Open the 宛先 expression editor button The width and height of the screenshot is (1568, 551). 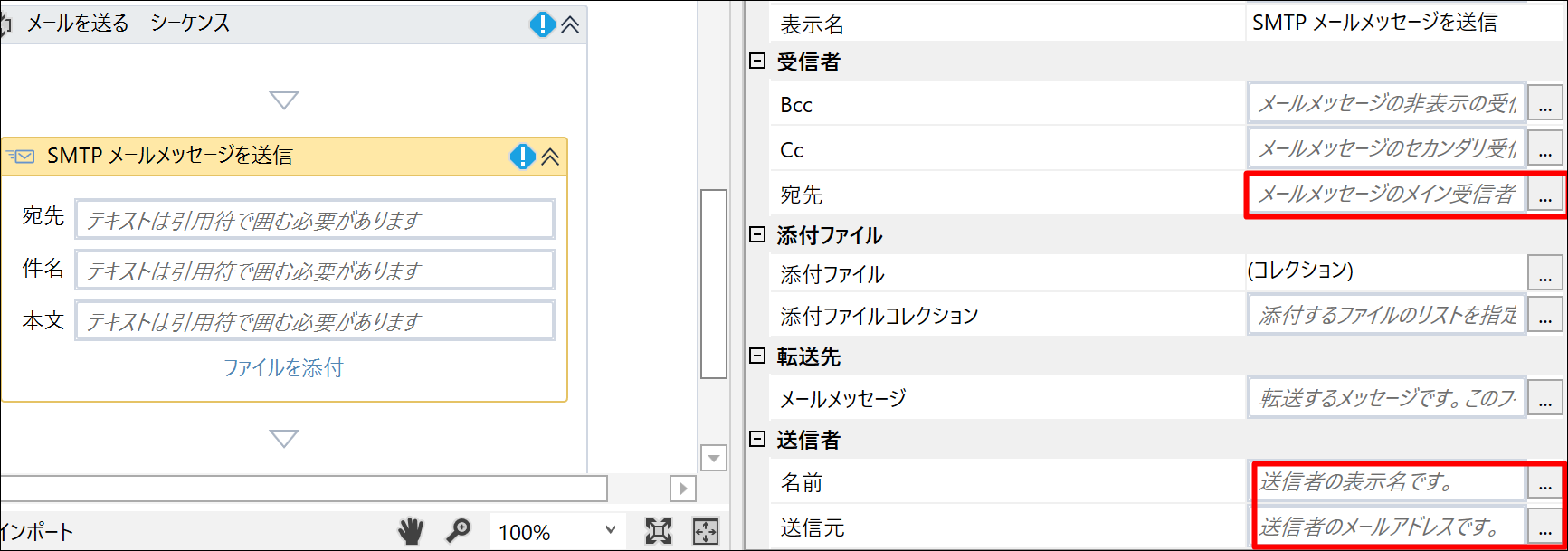tap(1545, 194)
